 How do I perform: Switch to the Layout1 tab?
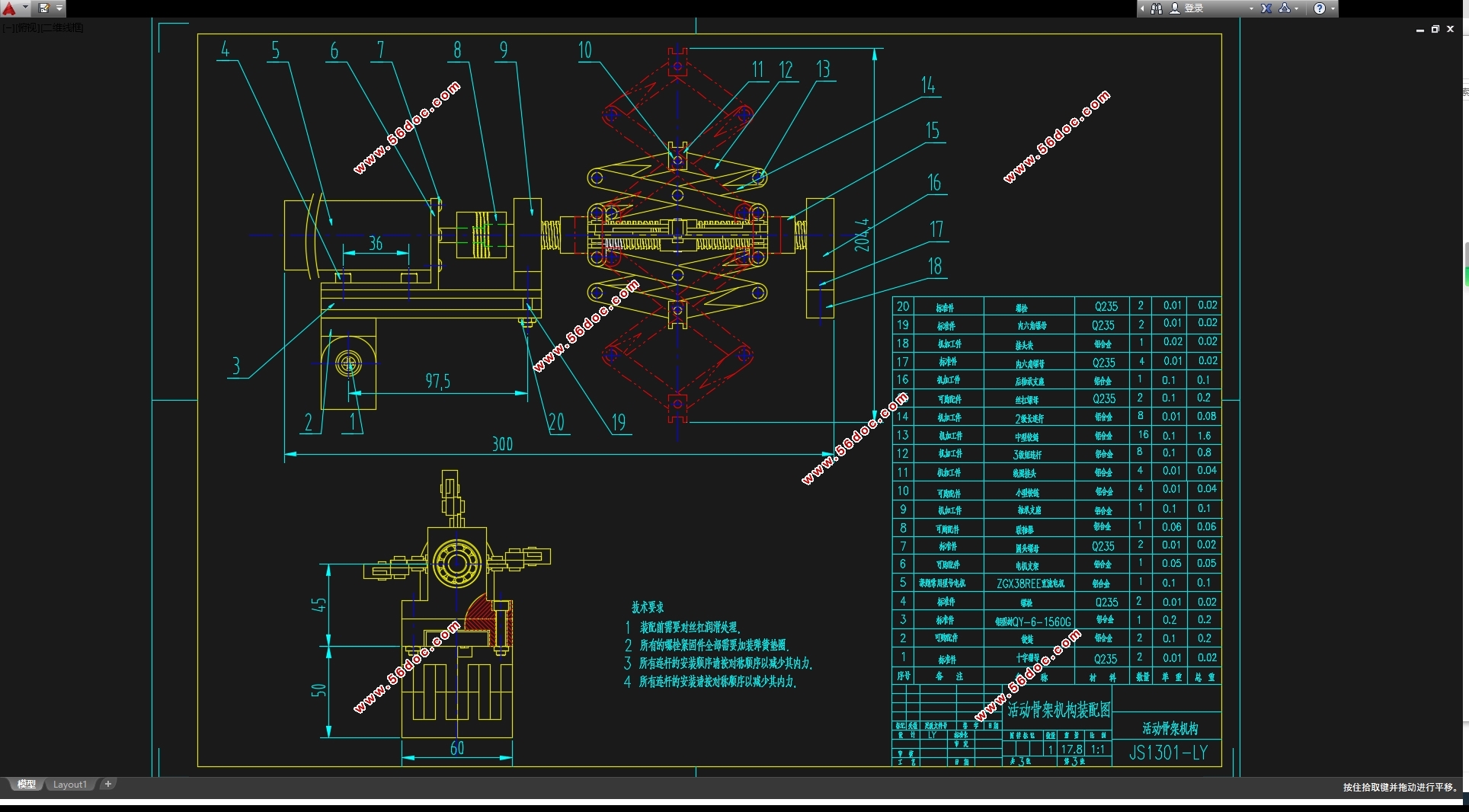pos(70,785)
